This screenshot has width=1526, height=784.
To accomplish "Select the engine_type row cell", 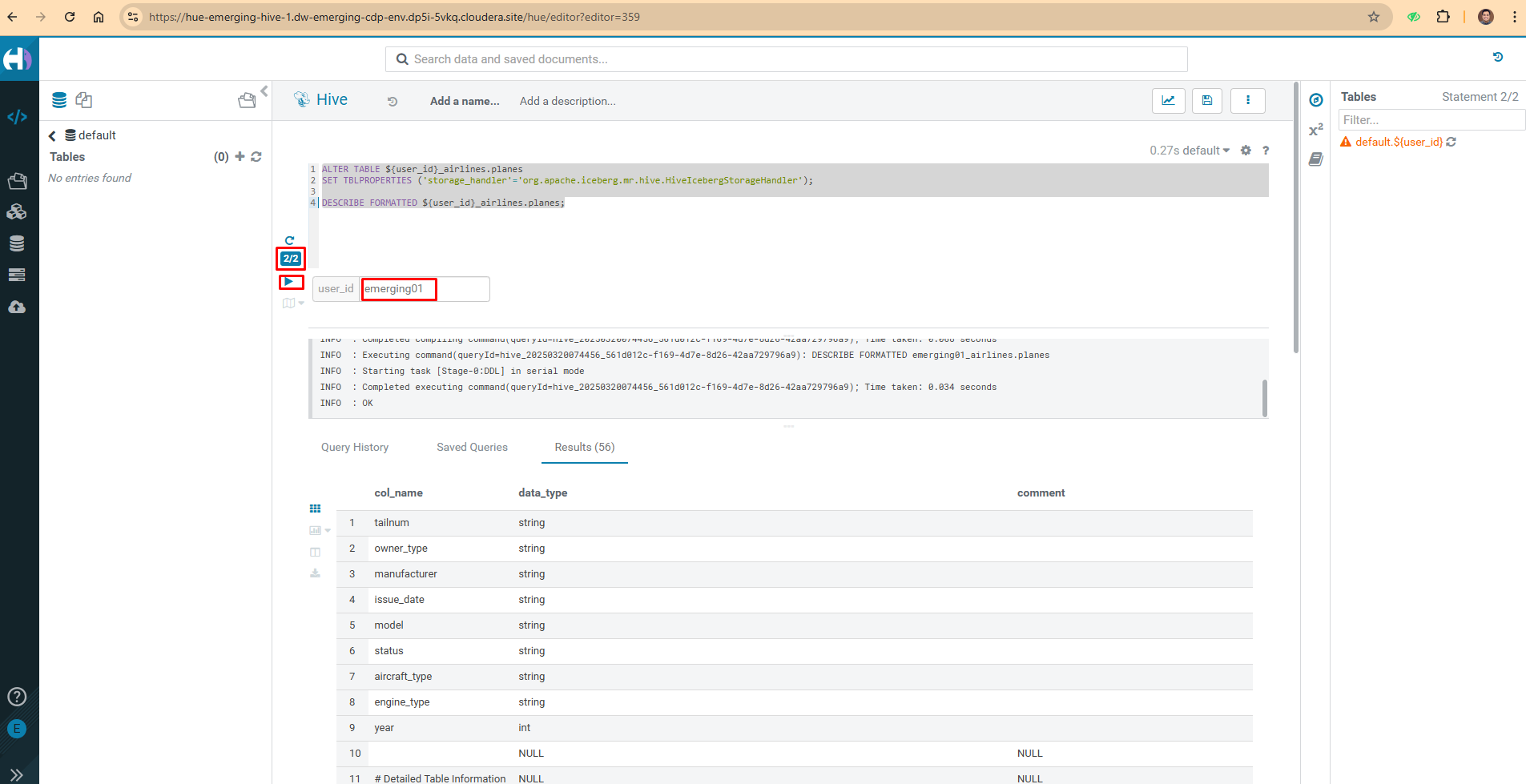I will coord(401,702).
